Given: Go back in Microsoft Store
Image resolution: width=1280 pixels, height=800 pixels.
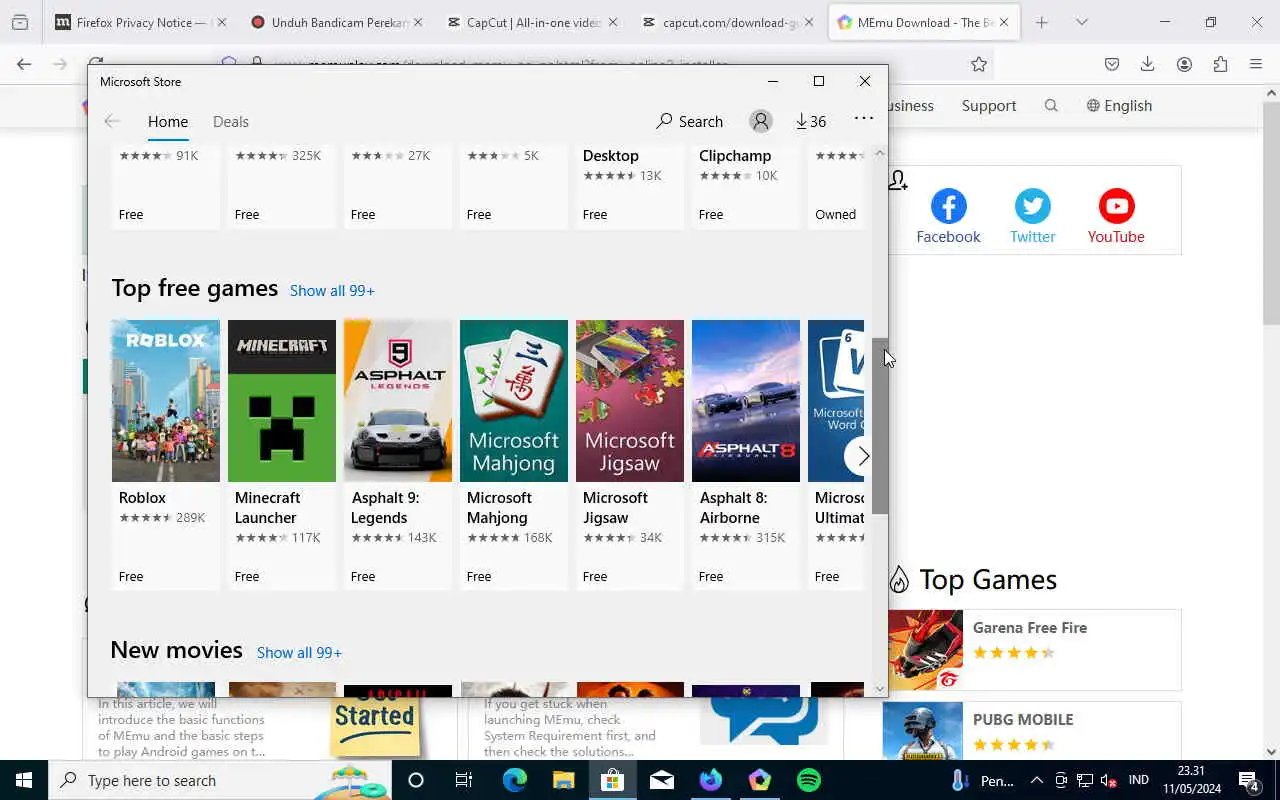Looking at the screenshot, I should click(112, 121).
